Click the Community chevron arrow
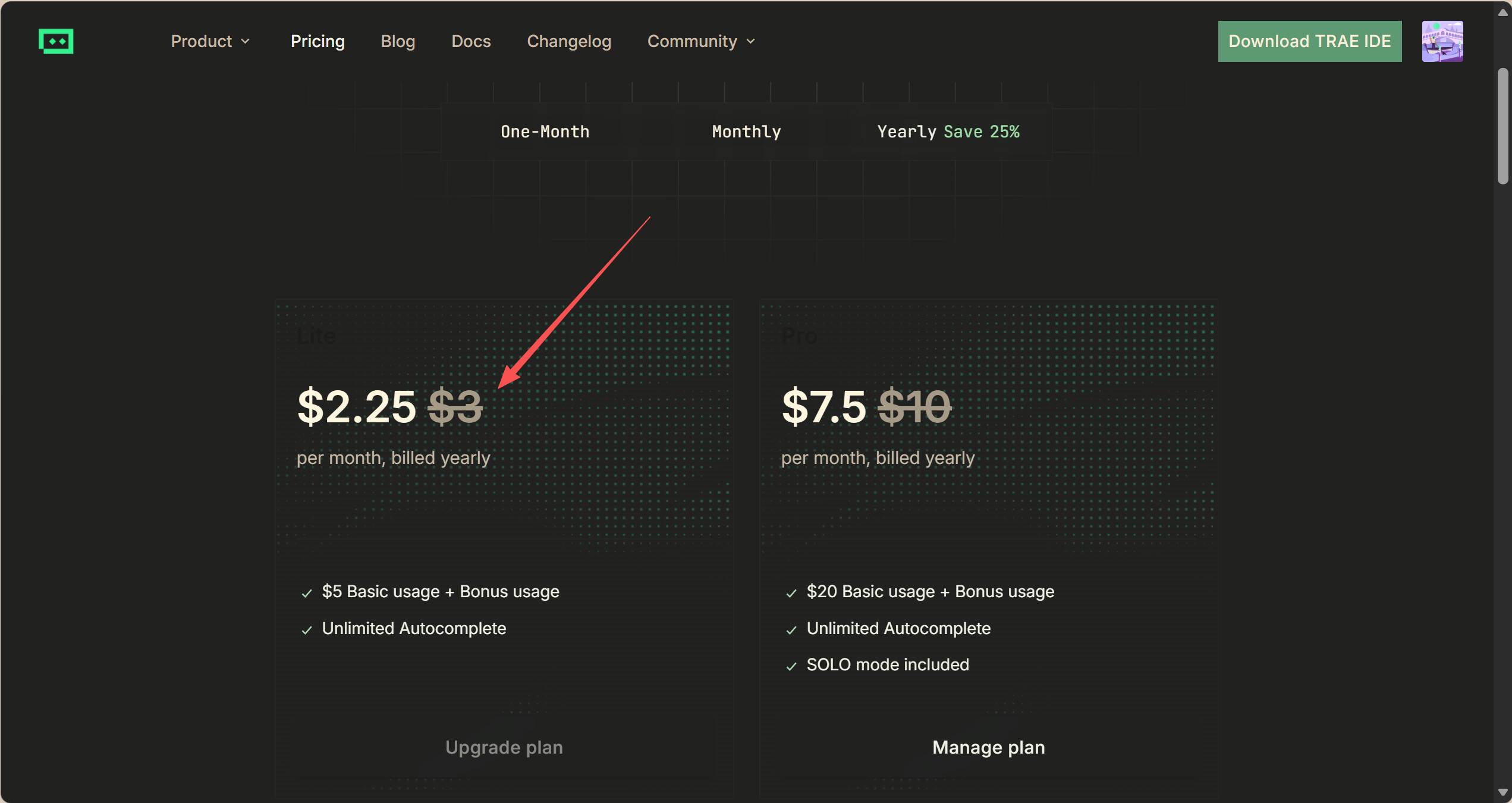 tap(750, 41)
